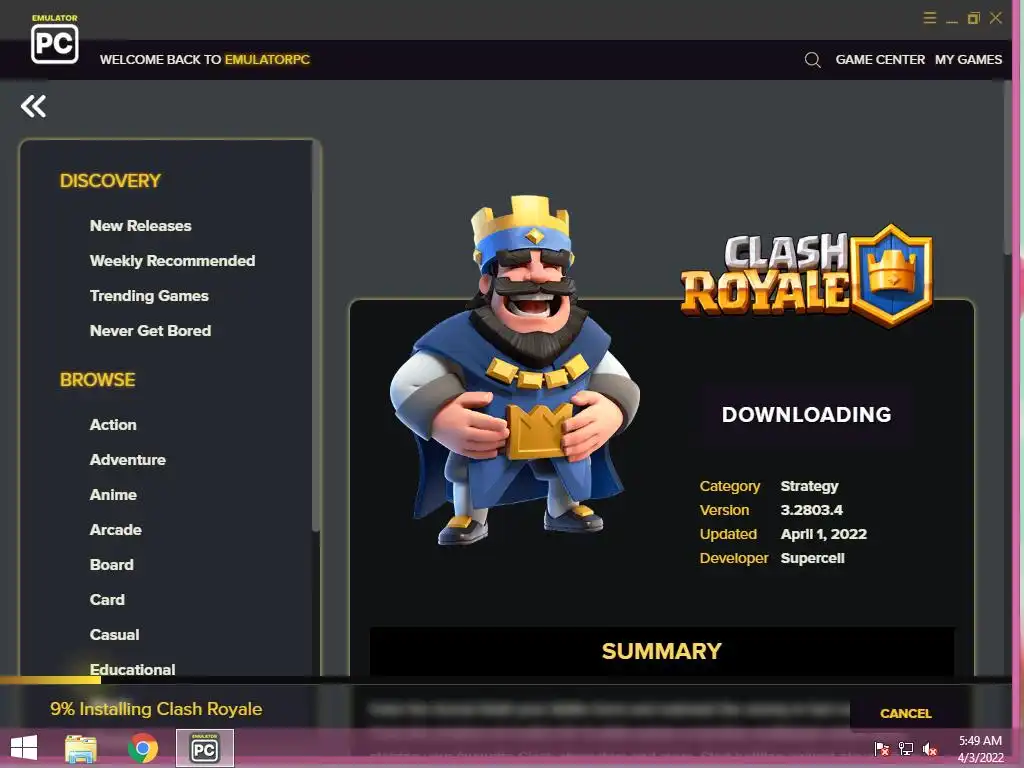Open New Releases in Discovery
Screen dimensions: 1024x768
(140, 226)
